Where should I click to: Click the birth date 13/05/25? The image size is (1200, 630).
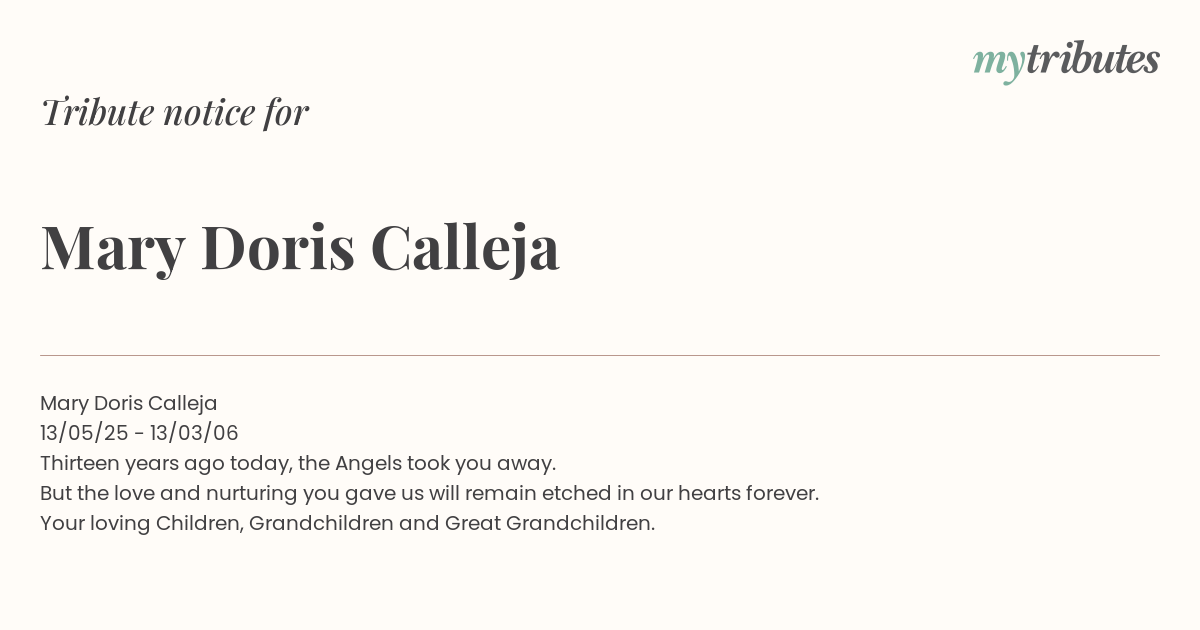point(83,433)
